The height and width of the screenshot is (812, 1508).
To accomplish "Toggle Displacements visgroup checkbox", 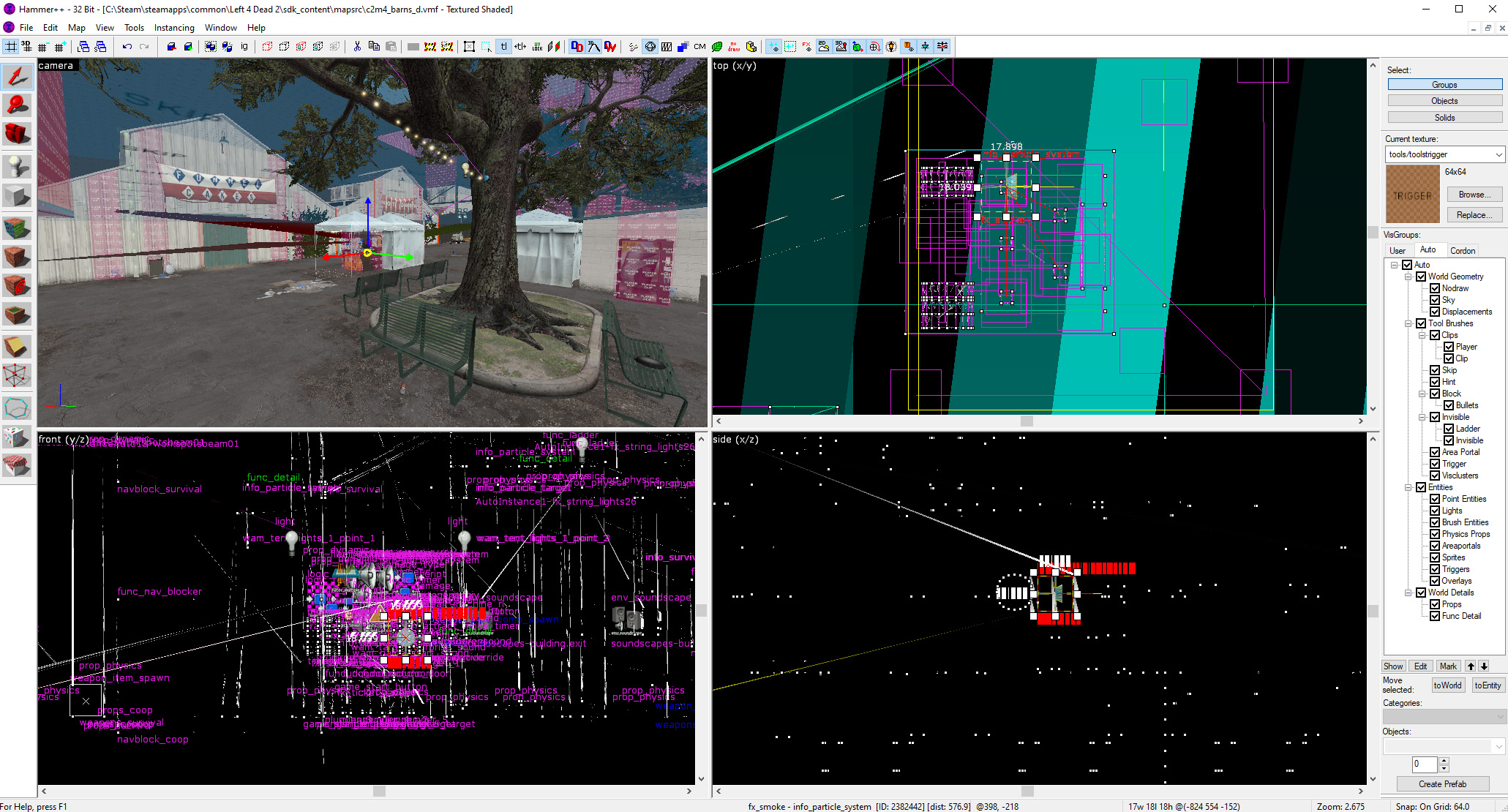I will tap(1435, 312).
